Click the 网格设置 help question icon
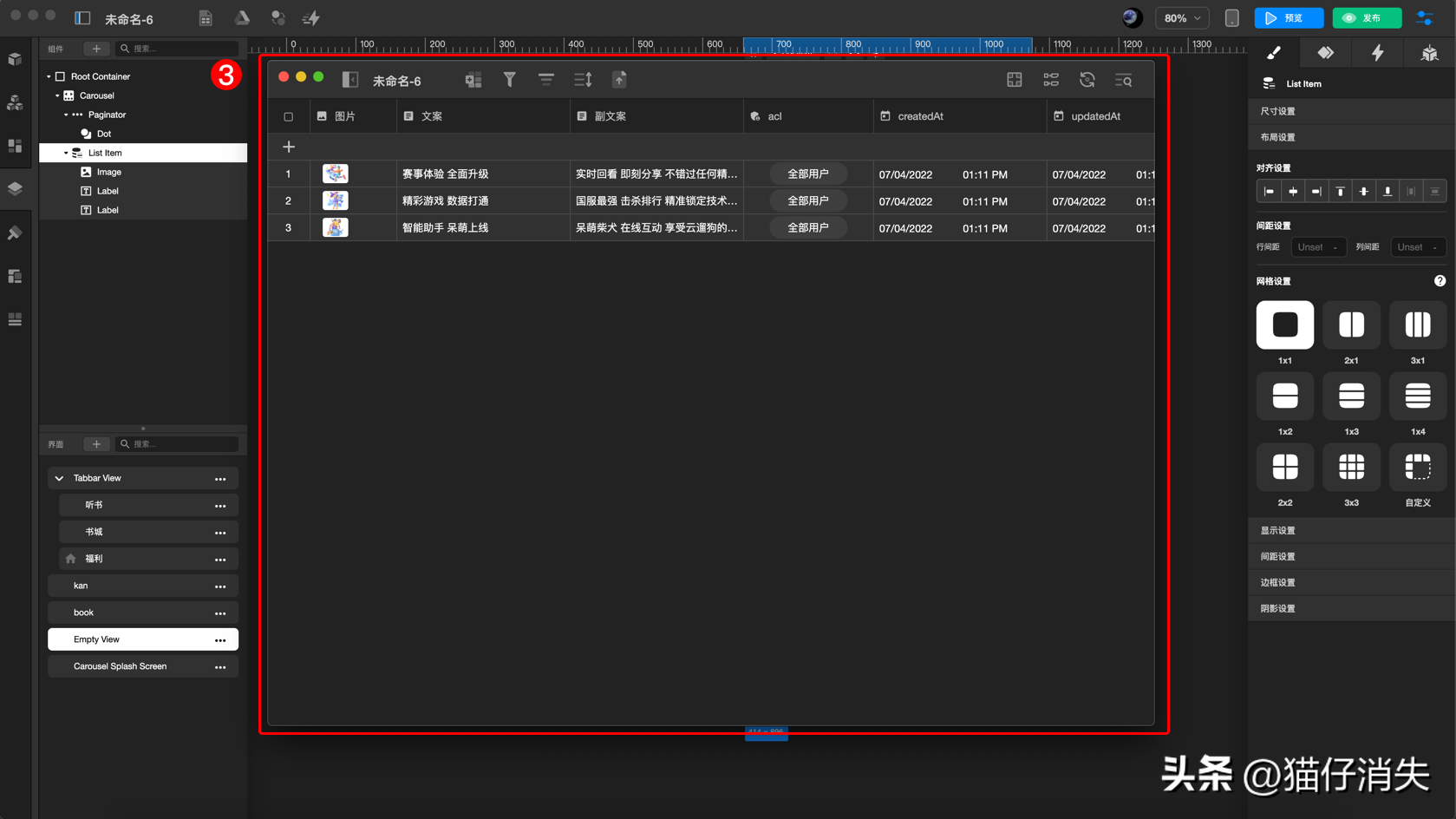Viewport: 1456px width, 819px height. (x=1440, y=281)
